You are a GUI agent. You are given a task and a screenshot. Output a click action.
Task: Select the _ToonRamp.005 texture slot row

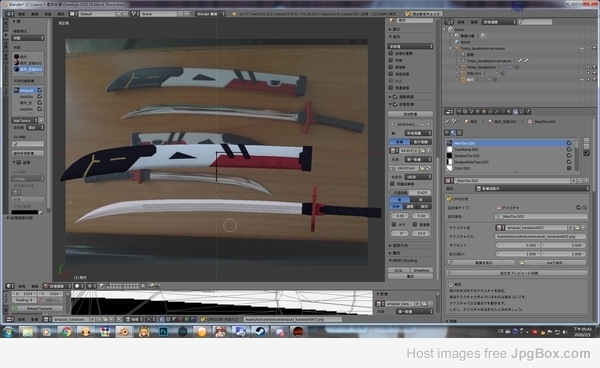(507, 149)
